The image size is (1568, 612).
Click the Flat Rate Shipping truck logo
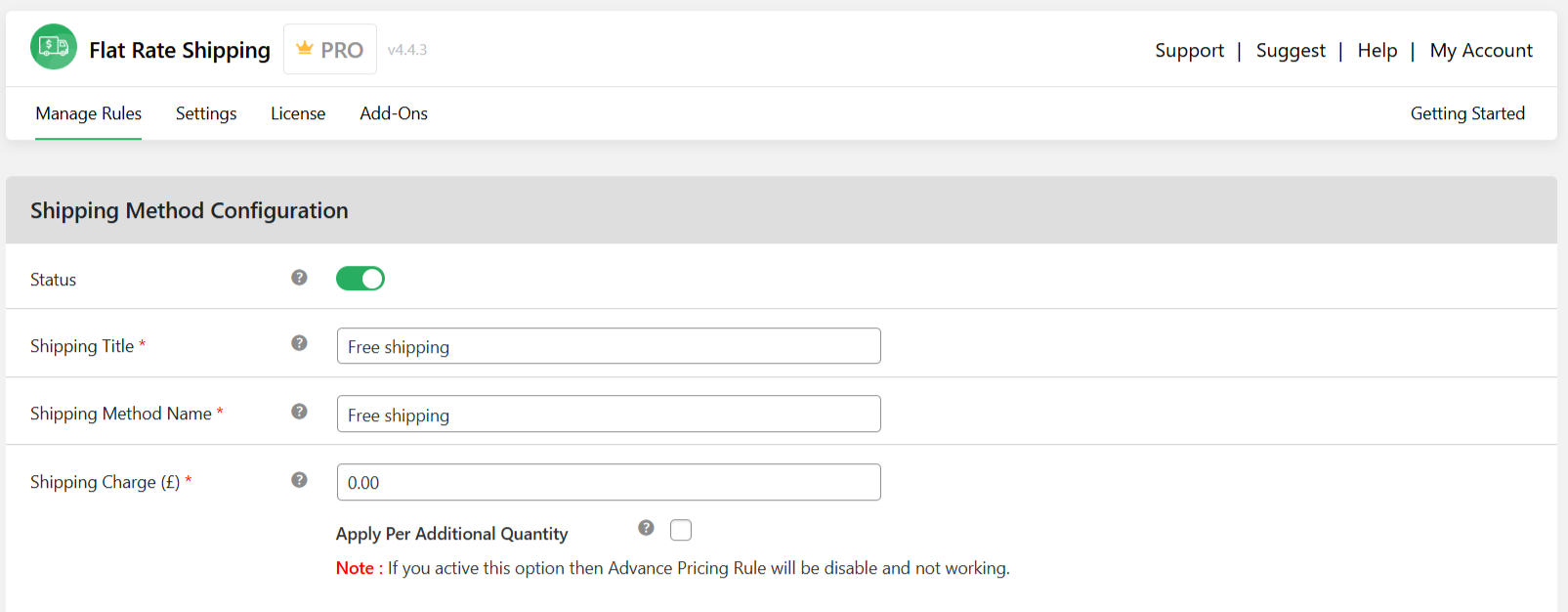54,47
